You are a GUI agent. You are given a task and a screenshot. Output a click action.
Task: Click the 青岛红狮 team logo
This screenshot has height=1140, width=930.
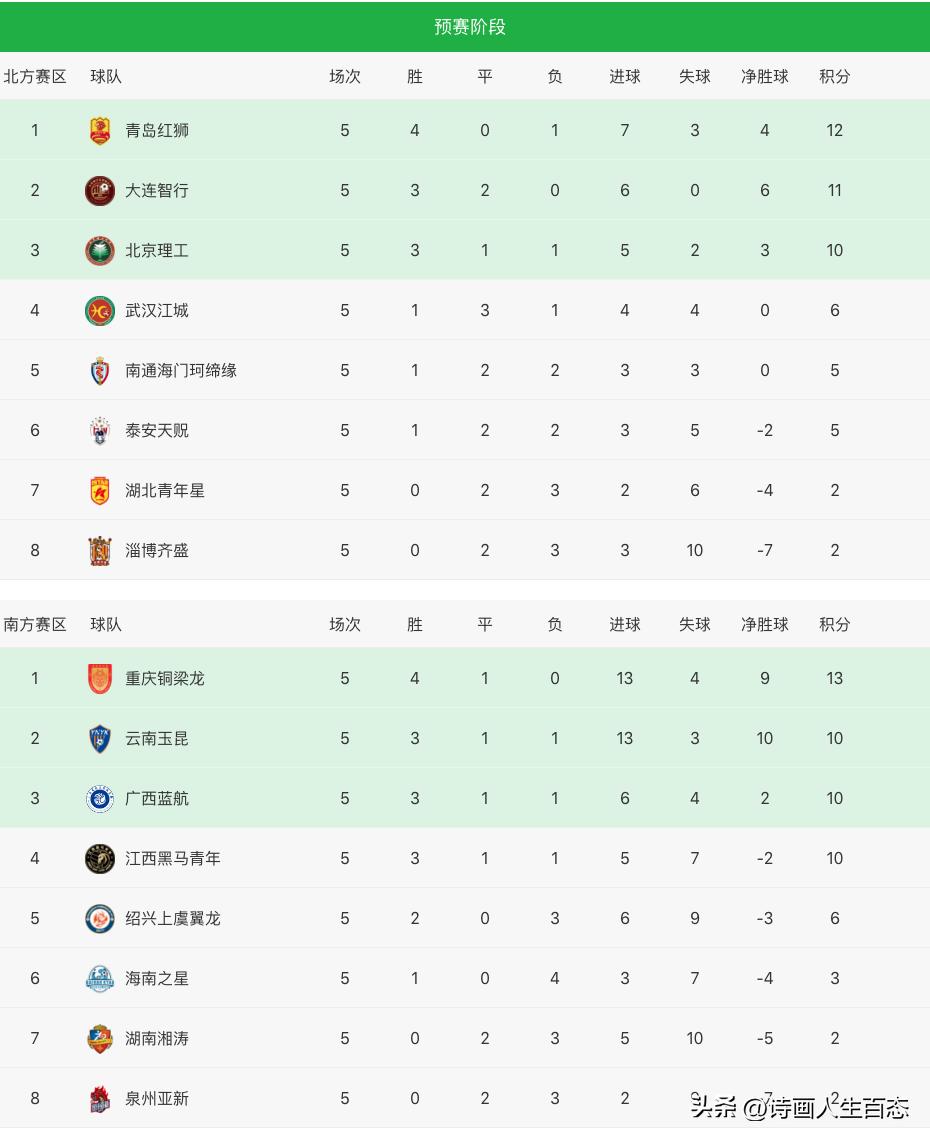tap(100, 131)
